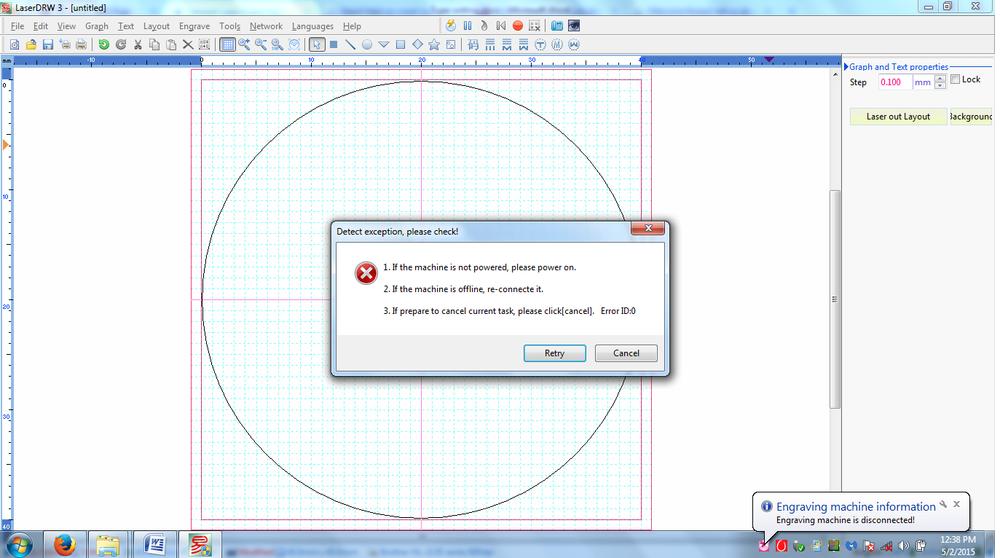Screen dimensions: 1000x558
Task: Open the Languages menu
Action: (x=312, y=26)
